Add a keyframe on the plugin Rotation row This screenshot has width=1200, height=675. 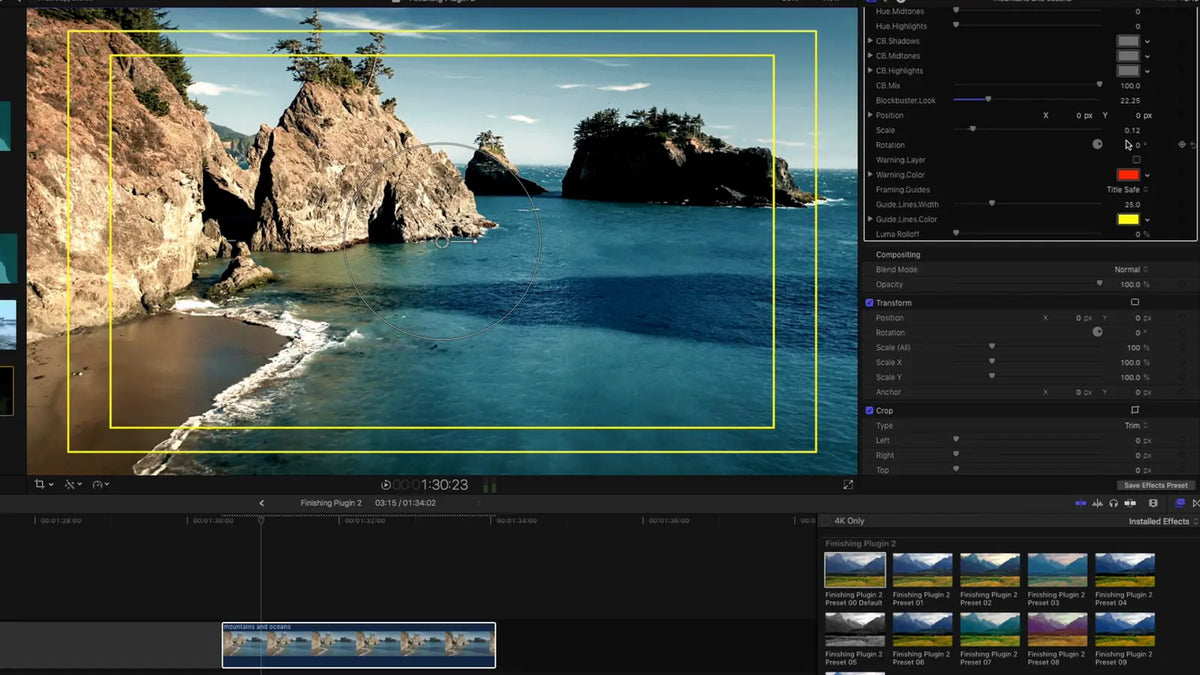point(1182,144)
